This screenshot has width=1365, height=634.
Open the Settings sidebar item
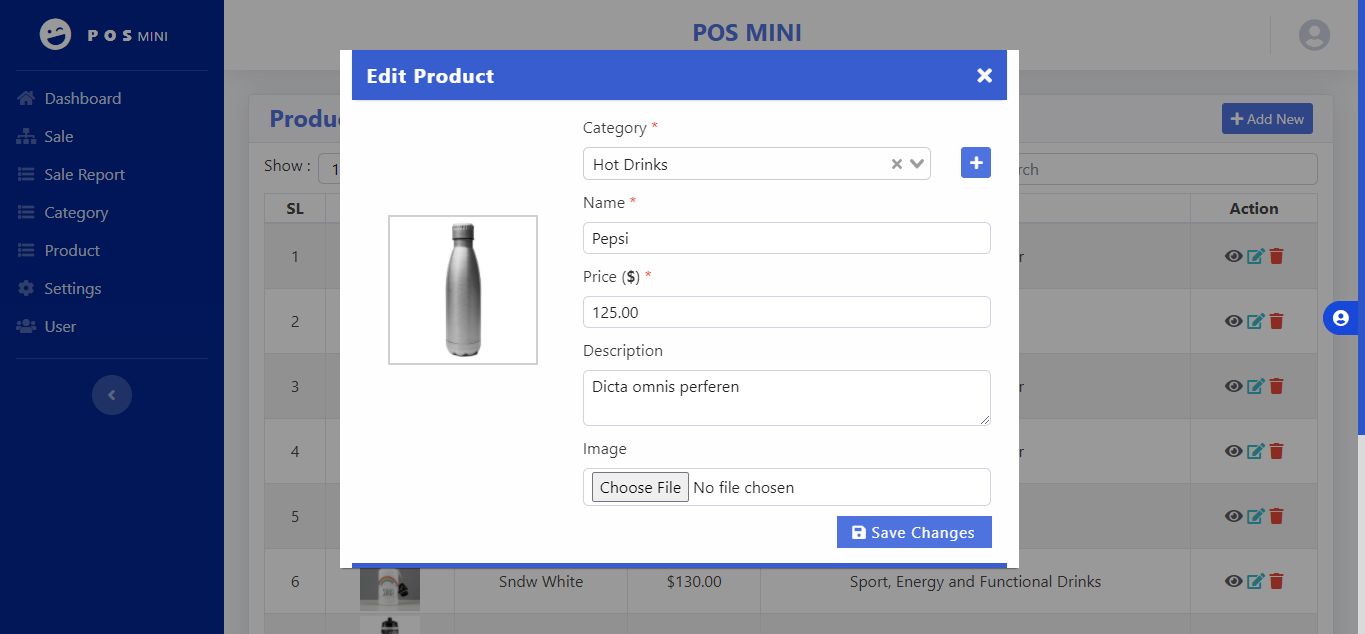click(x=72, y=288)
